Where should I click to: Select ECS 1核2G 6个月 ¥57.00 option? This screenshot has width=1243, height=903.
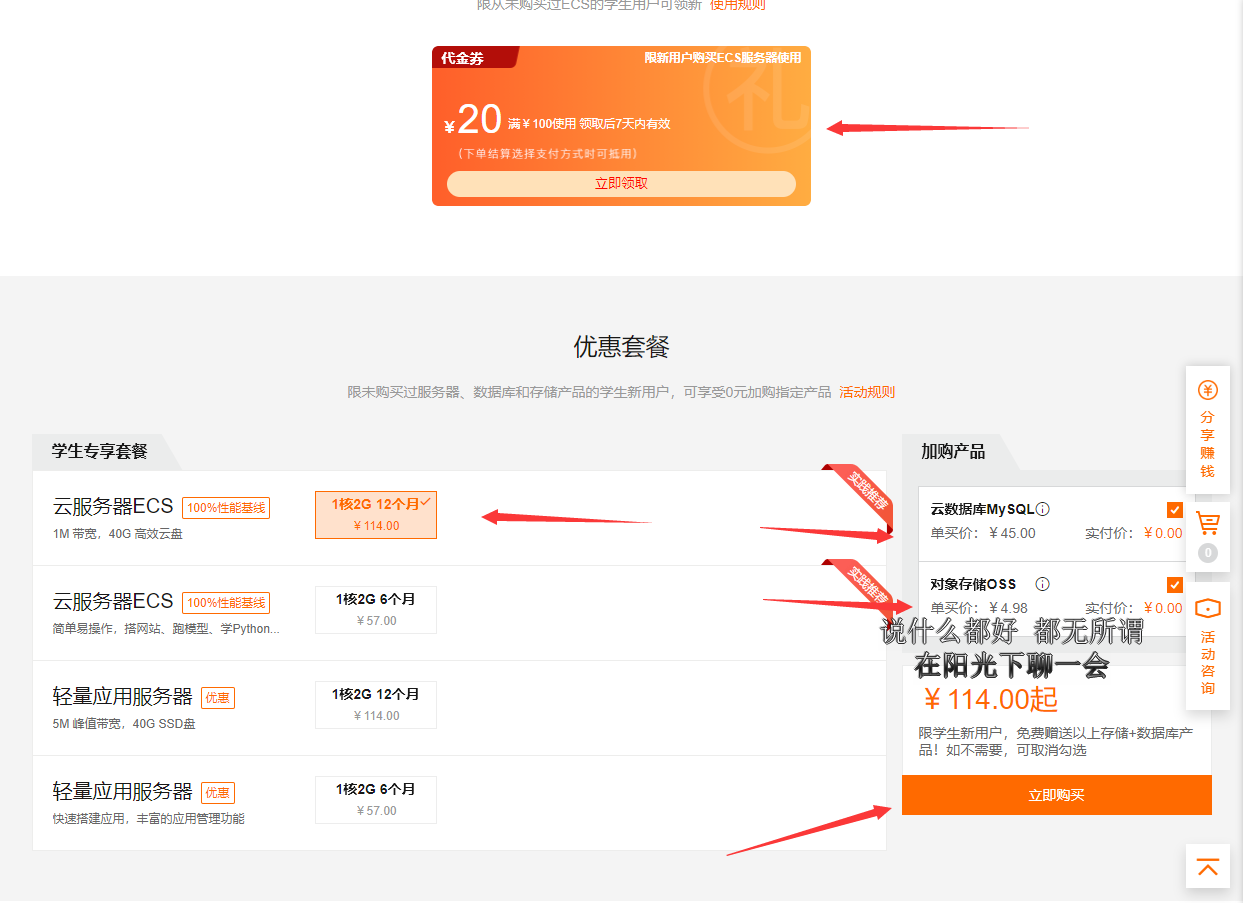(x=376, y=610)
